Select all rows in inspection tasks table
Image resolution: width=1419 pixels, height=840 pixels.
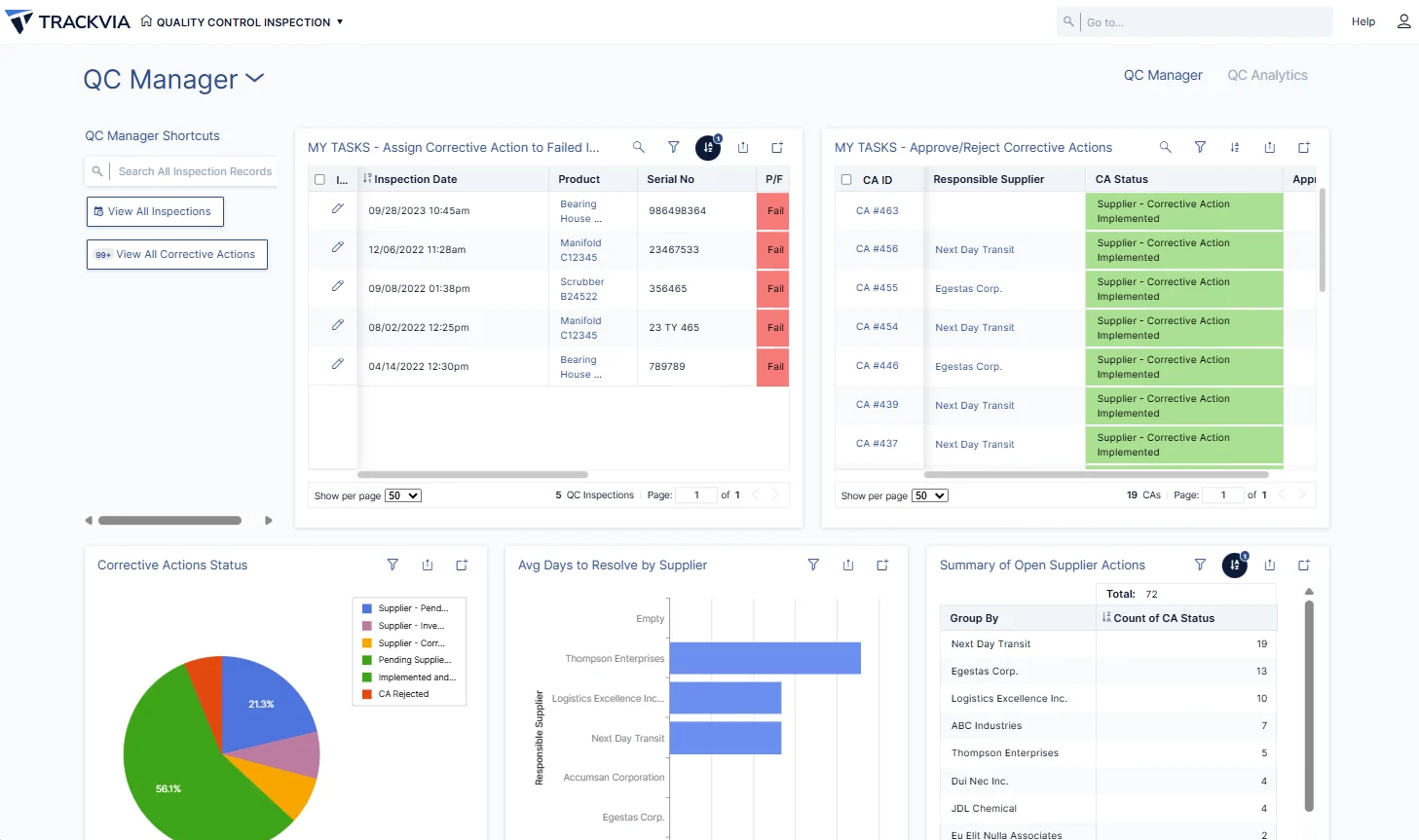click(319, 180)
